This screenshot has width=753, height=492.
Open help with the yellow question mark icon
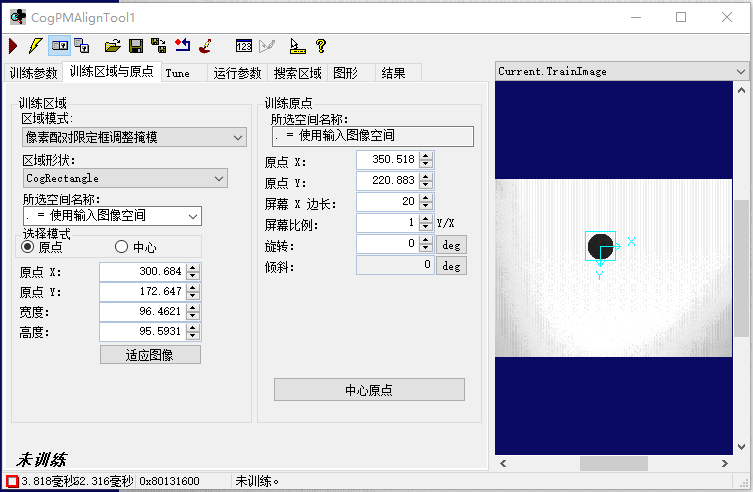[x=321, y=46]
